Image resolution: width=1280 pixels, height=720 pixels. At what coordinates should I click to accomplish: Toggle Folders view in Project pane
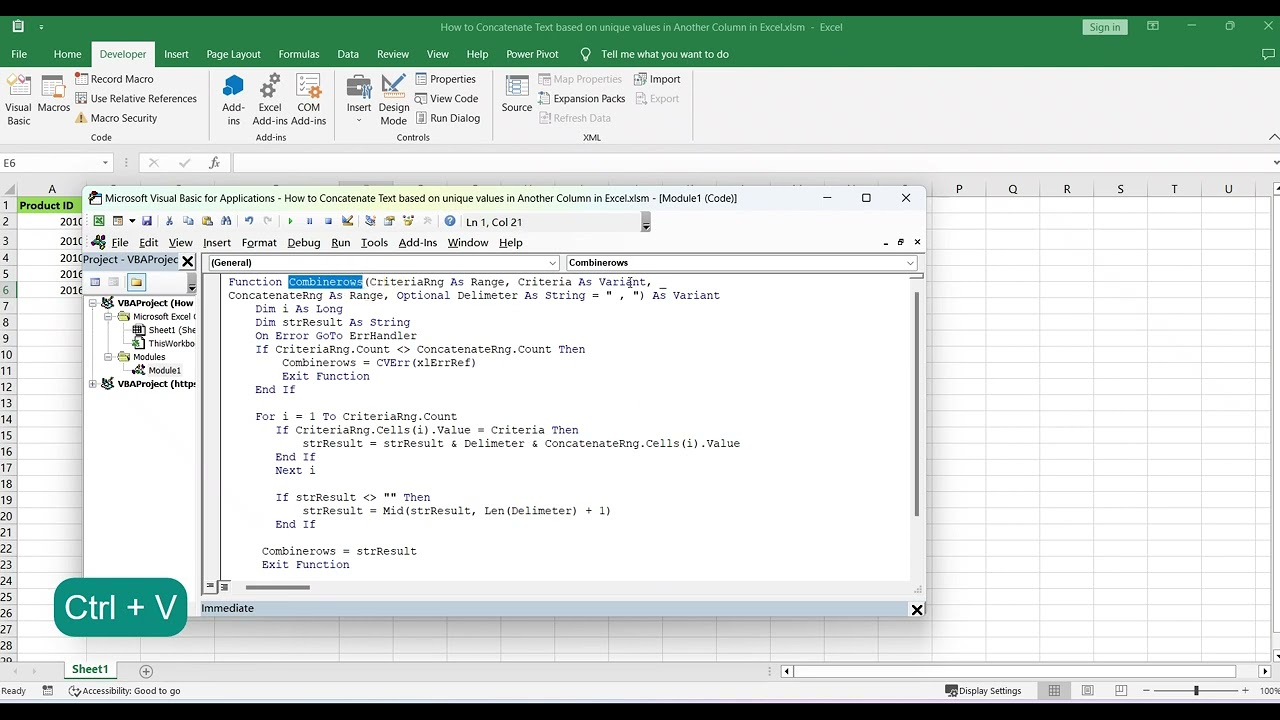pos(136,282)
